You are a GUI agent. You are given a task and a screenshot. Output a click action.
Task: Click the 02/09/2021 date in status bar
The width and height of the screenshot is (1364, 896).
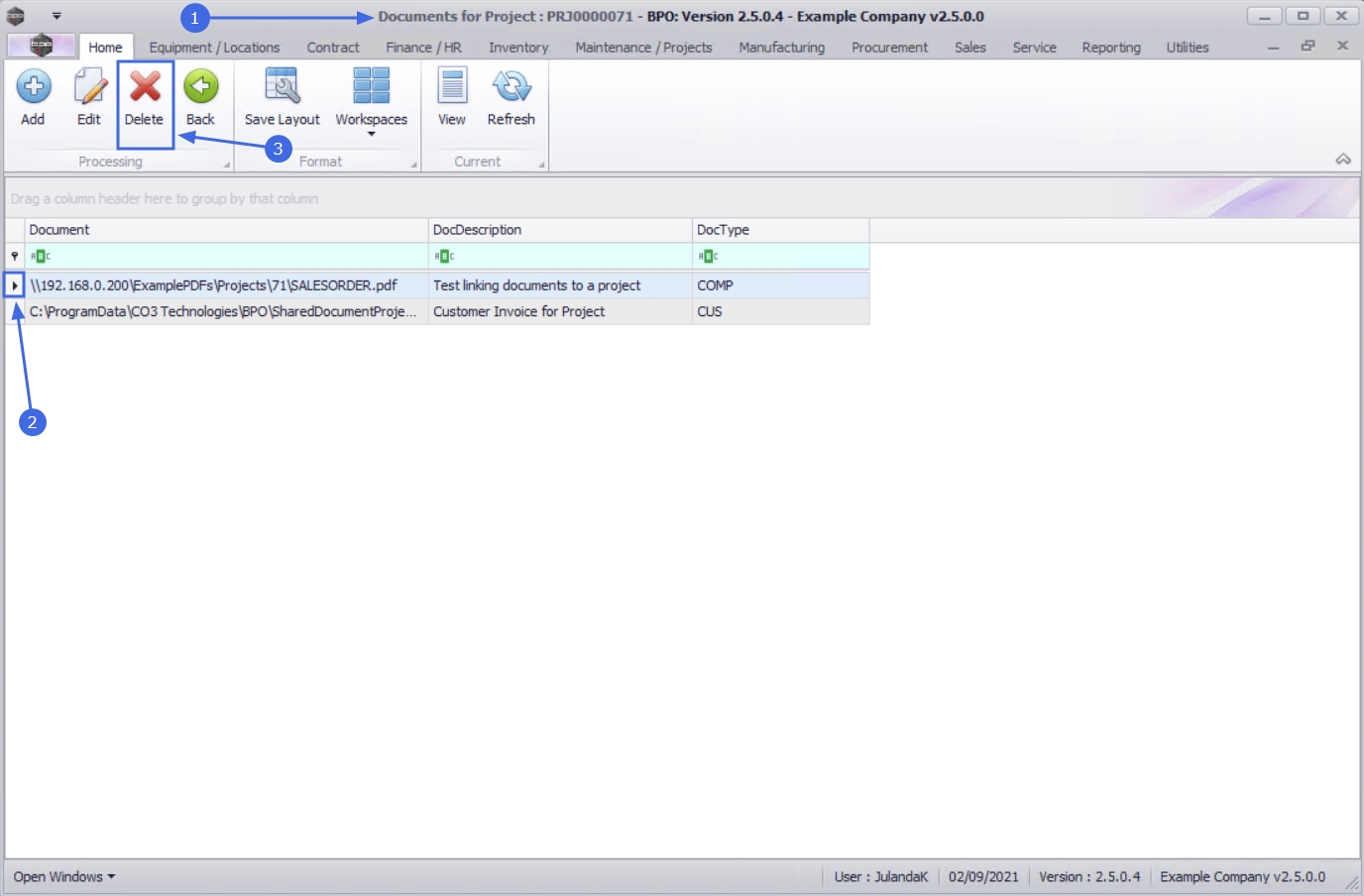pyautogui.click(x=983, y=877)
